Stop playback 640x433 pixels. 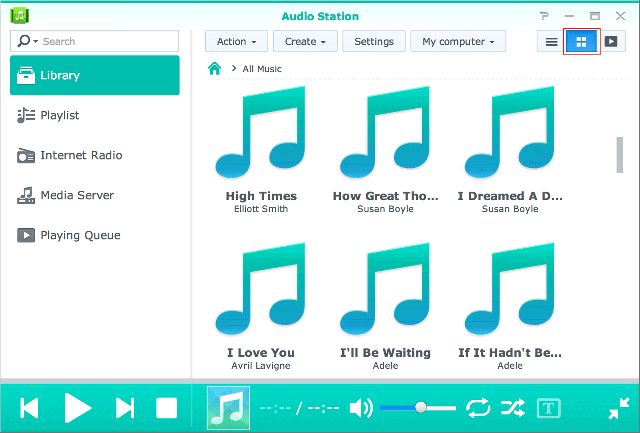point(167,408)
